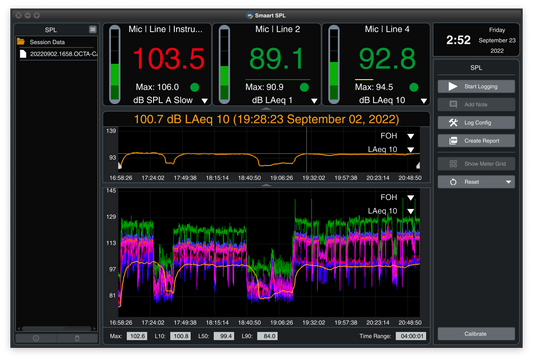Click the level bar of Mic Line 2

tap(224, 64)
